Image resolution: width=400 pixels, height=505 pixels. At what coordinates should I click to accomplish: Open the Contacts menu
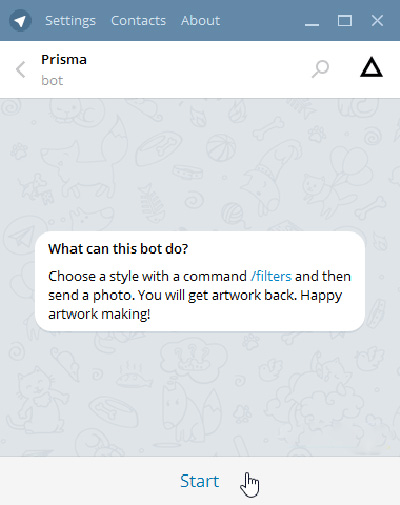pos(138,21)
